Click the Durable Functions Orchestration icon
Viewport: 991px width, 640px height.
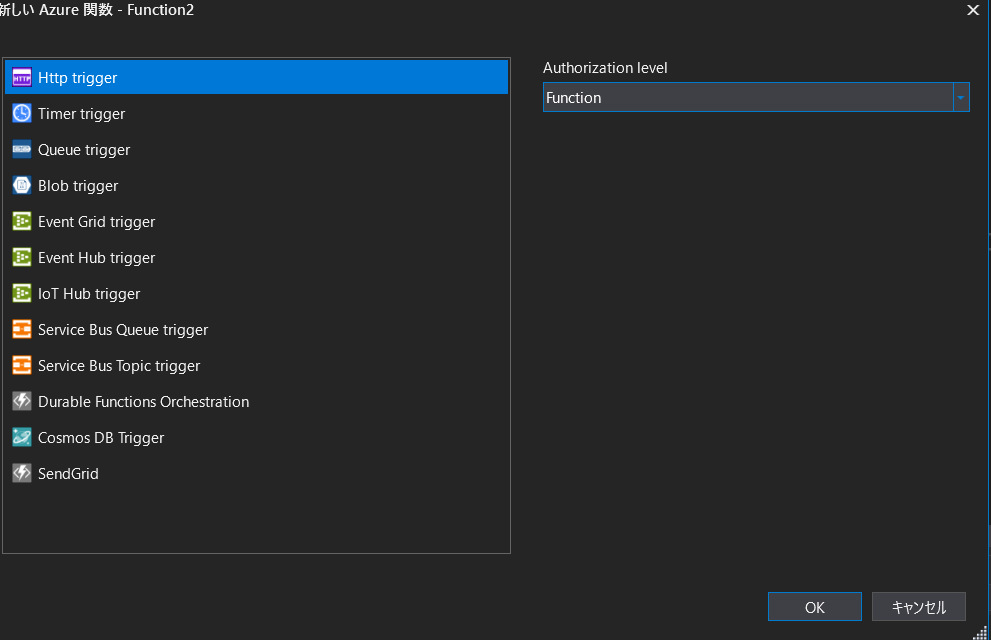click(x=21, y=402)
